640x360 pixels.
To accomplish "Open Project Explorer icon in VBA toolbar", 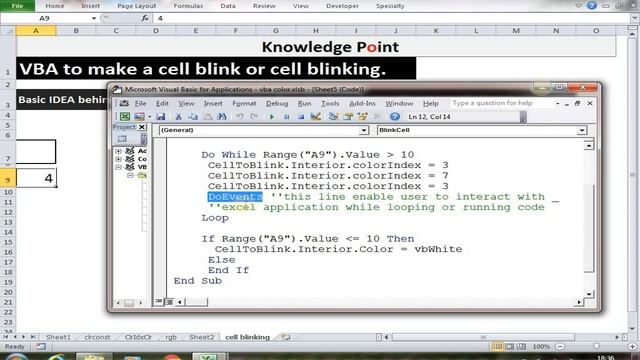I will (333, 117).
